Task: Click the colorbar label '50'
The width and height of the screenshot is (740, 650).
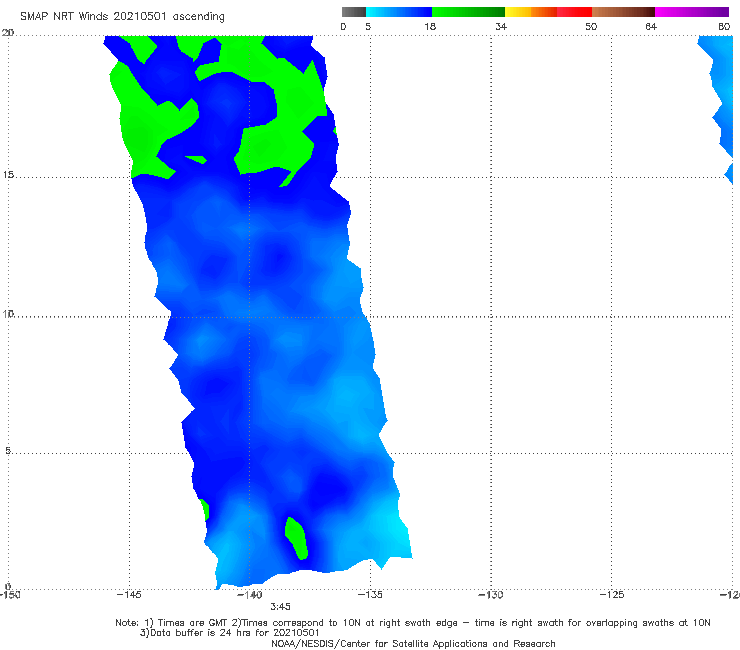Action: coord(591,26)
